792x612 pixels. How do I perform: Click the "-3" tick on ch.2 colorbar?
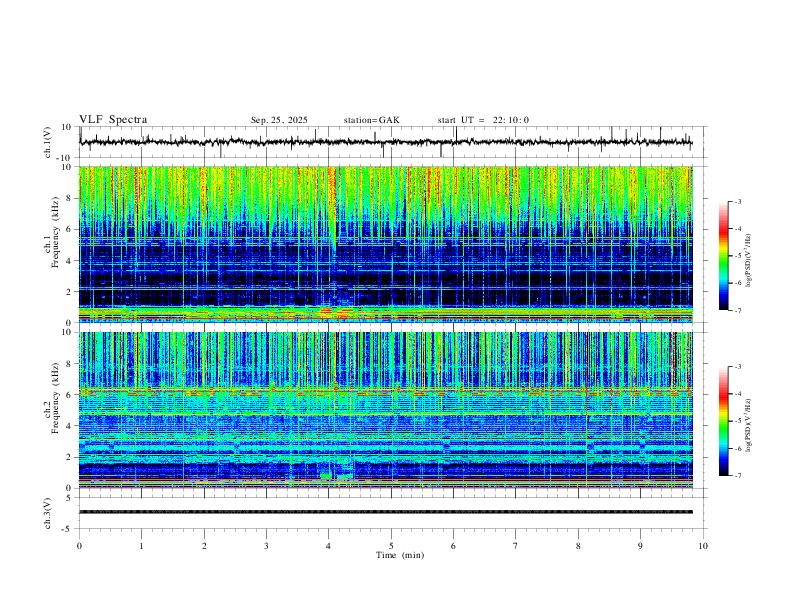point(737,367)
